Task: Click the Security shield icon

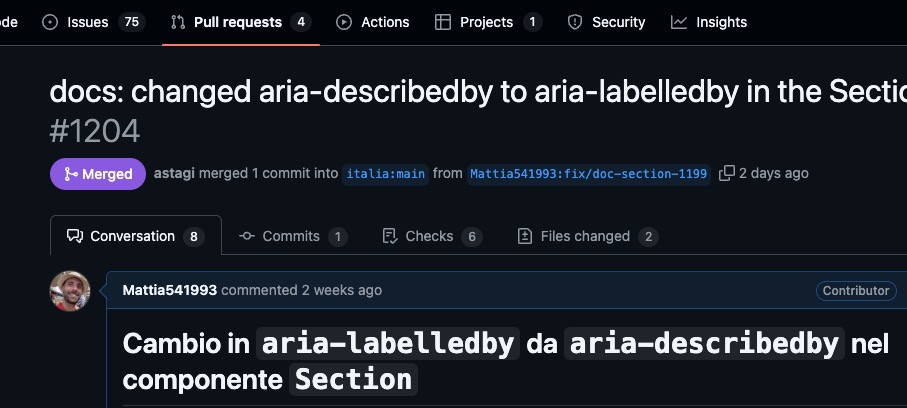Action: [x=575, y=22]
